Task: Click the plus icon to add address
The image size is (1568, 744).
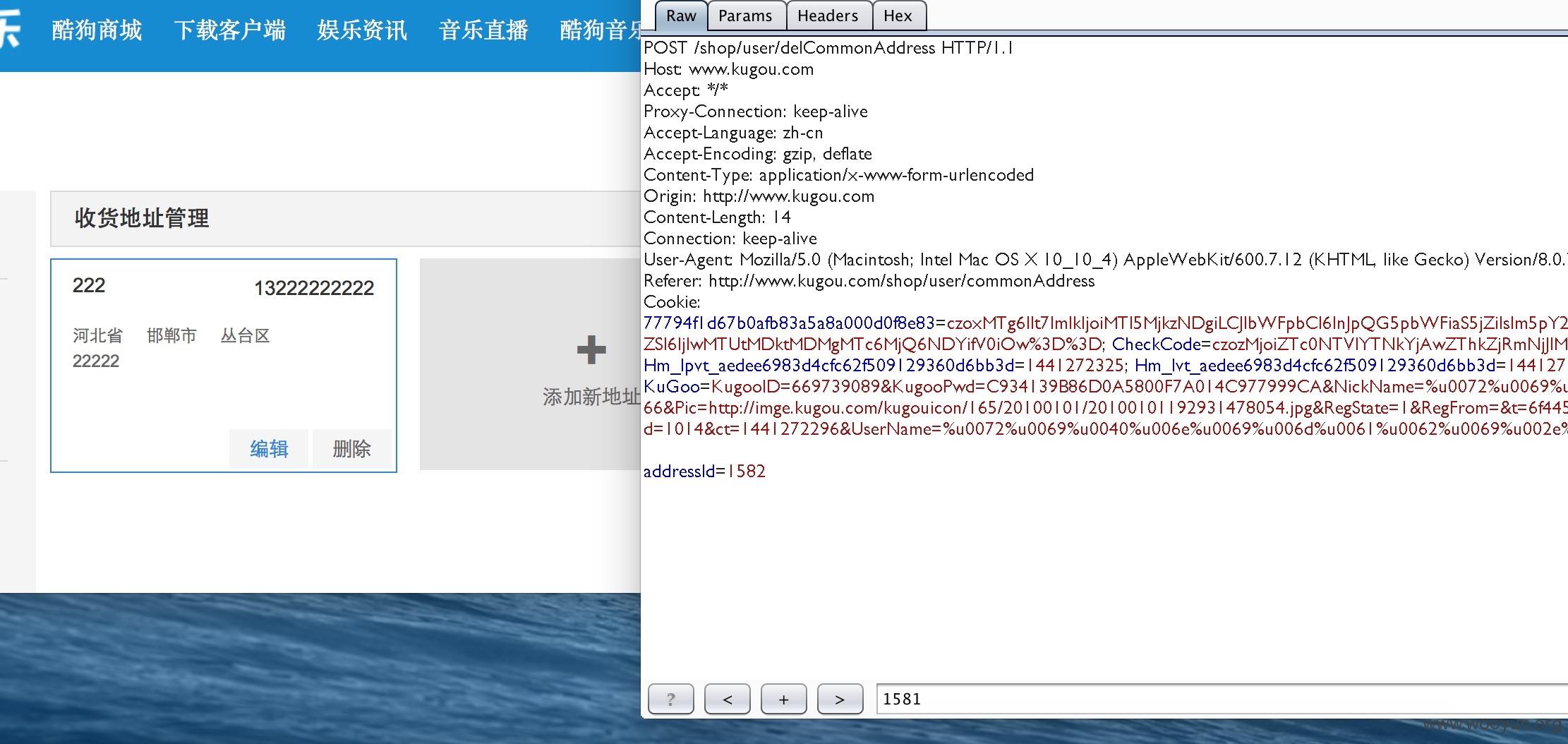Action: (591, 350)
